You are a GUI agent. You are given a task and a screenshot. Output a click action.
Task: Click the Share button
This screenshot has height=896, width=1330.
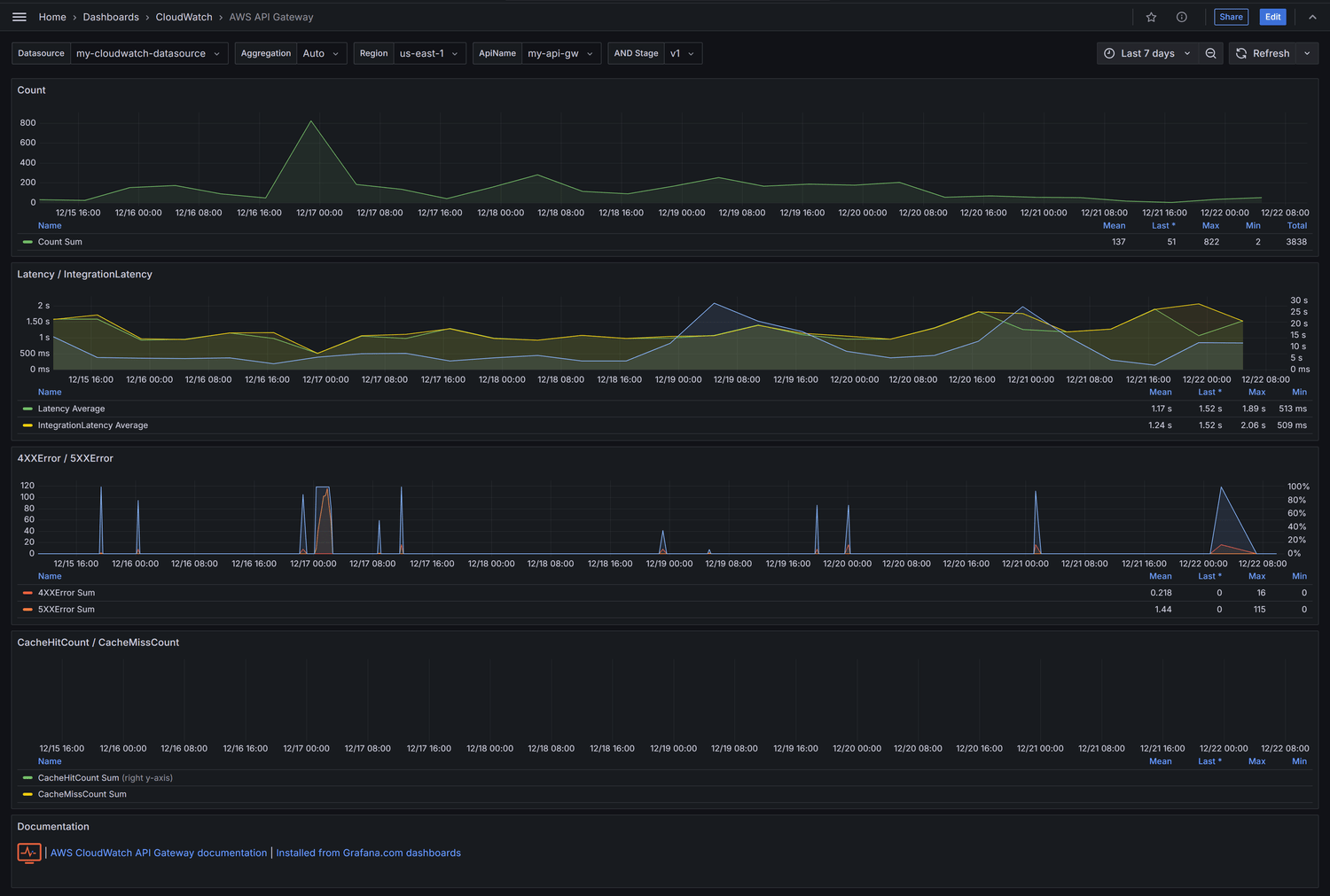1231,17
